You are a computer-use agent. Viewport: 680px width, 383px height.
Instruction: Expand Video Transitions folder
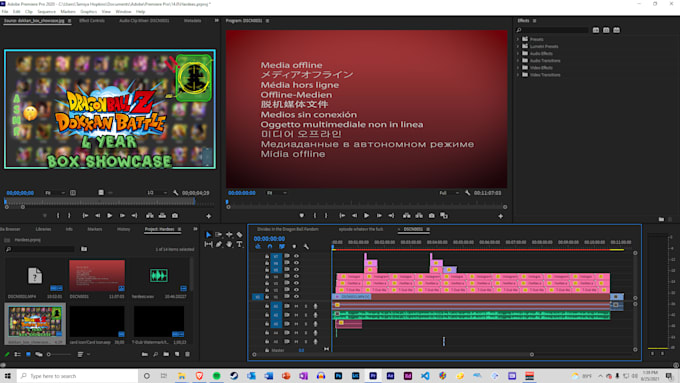coord(518,75)
